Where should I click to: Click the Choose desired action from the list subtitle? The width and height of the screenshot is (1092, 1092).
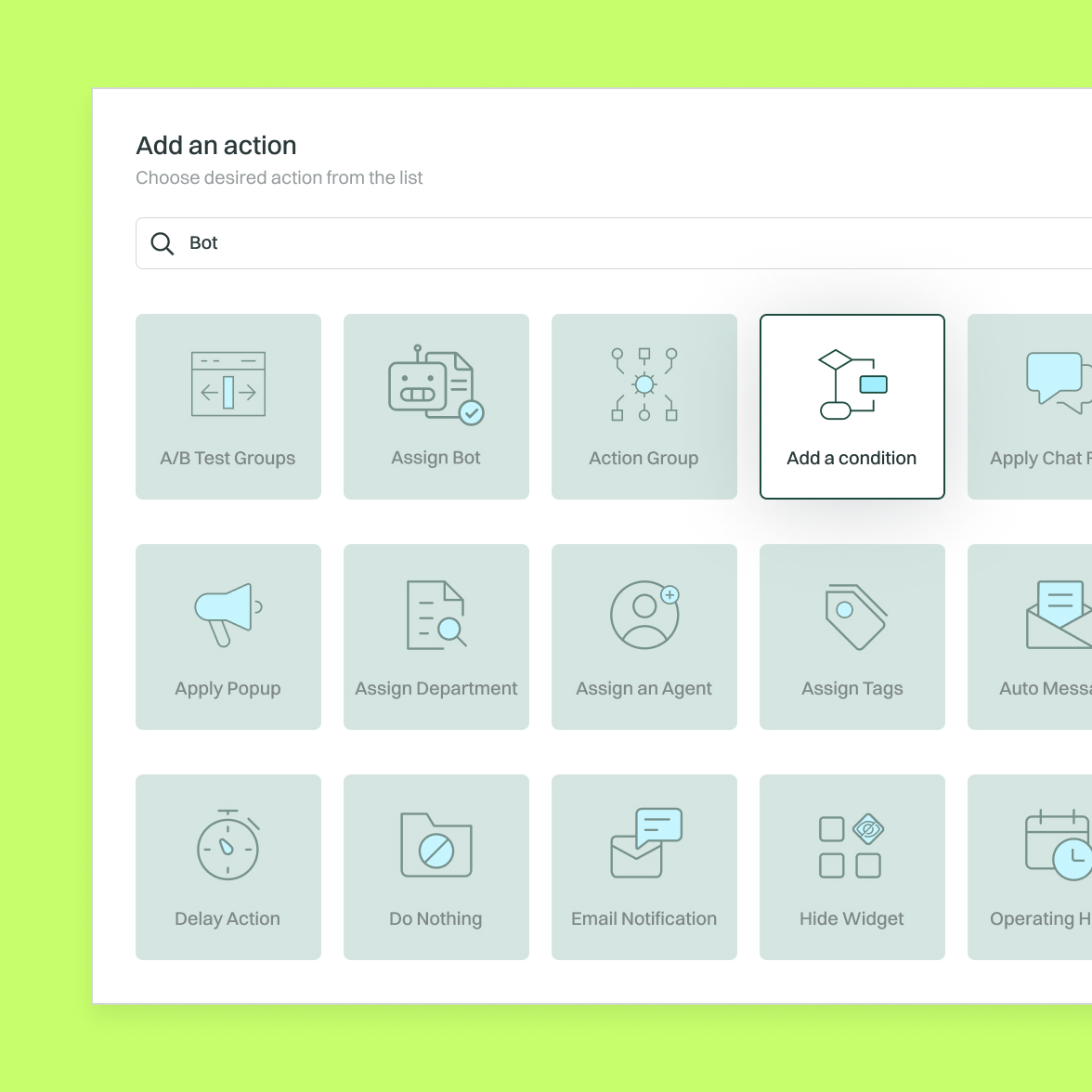coord(279,177)
